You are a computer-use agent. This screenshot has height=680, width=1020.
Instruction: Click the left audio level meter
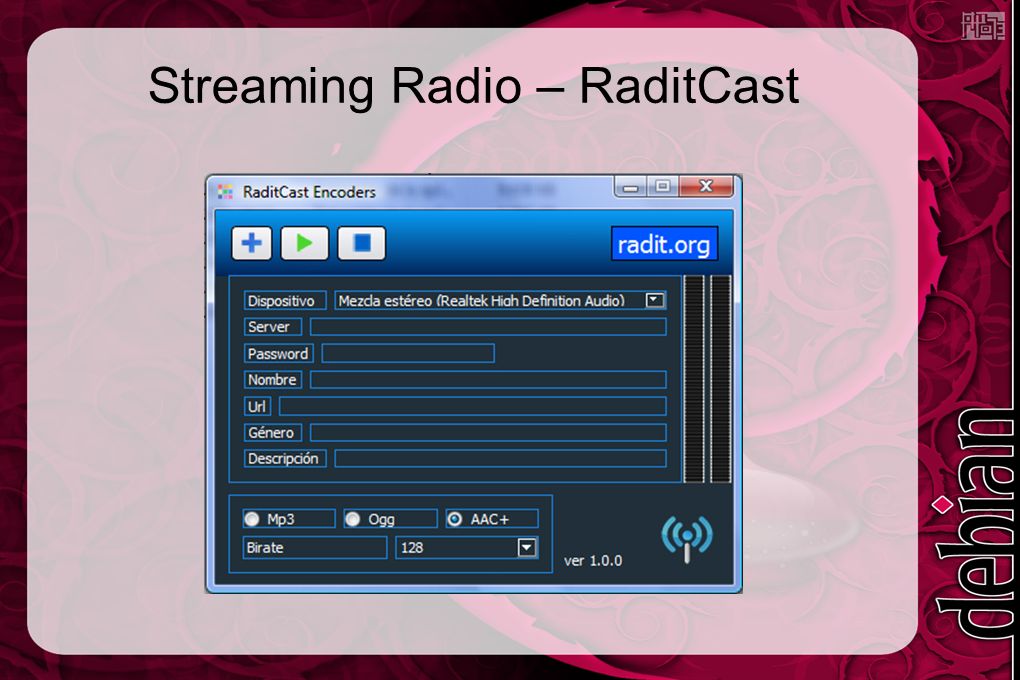(x=694, y=379)
